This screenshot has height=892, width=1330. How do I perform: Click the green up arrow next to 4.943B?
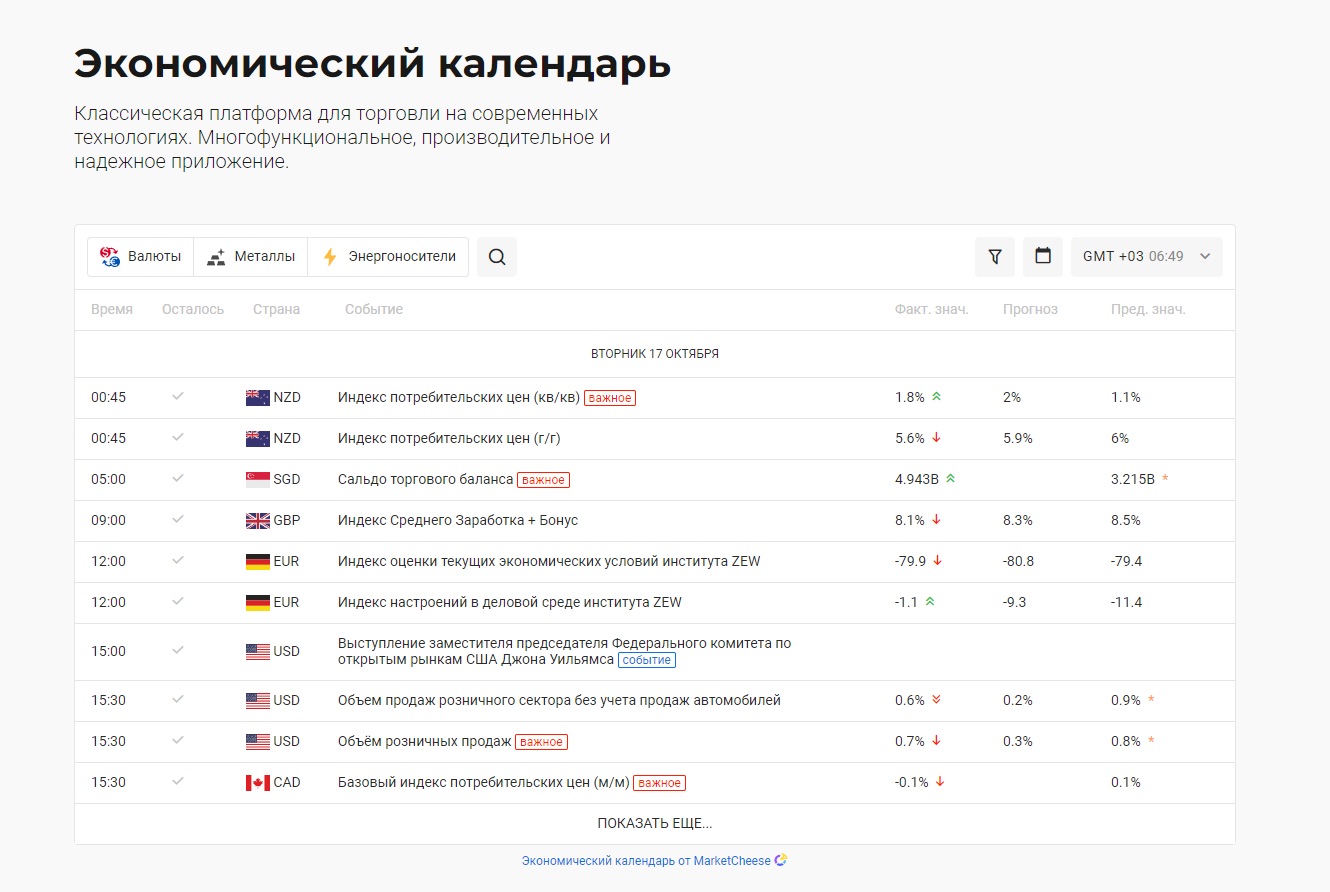click(951, 479)
